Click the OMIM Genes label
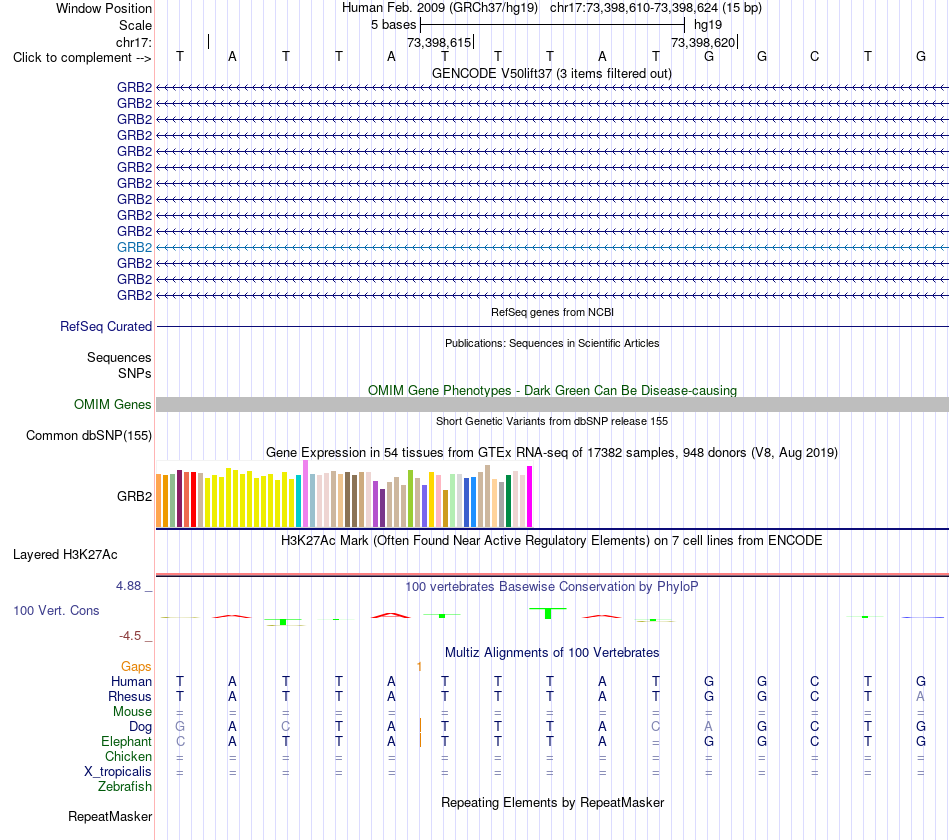The image size is (950, 840). tap(112, 404)
